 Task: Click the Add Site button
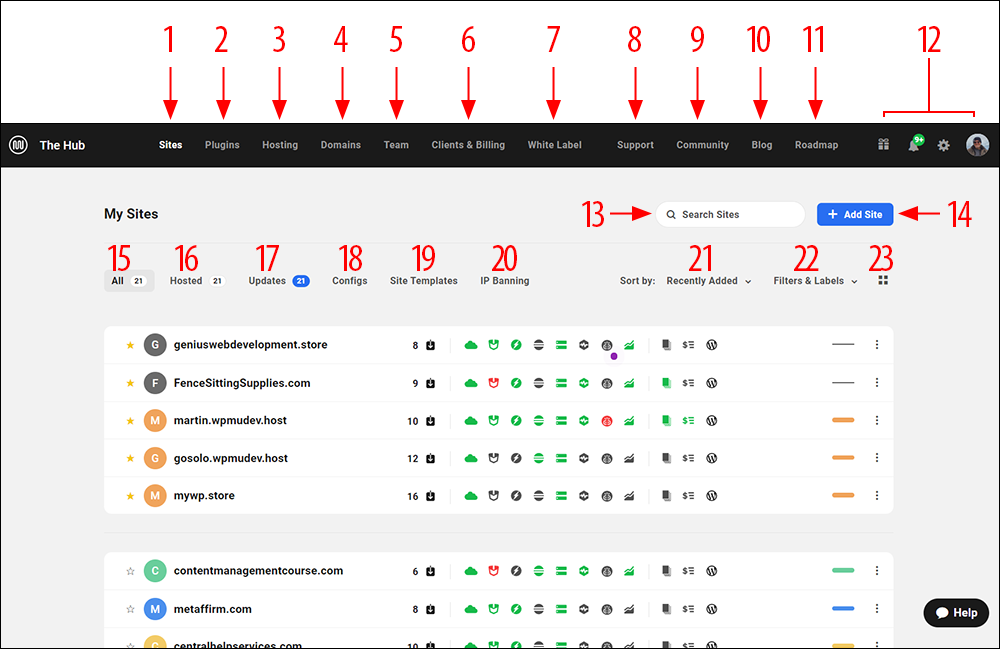point(855,215)
